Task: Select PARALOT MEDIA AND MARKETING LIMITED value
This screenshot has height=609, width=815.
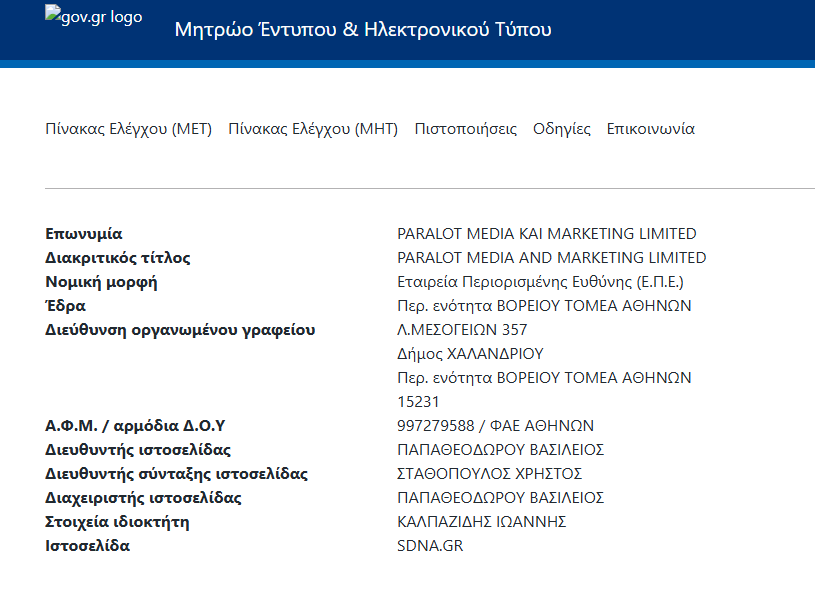Action: tap(551, 258)
